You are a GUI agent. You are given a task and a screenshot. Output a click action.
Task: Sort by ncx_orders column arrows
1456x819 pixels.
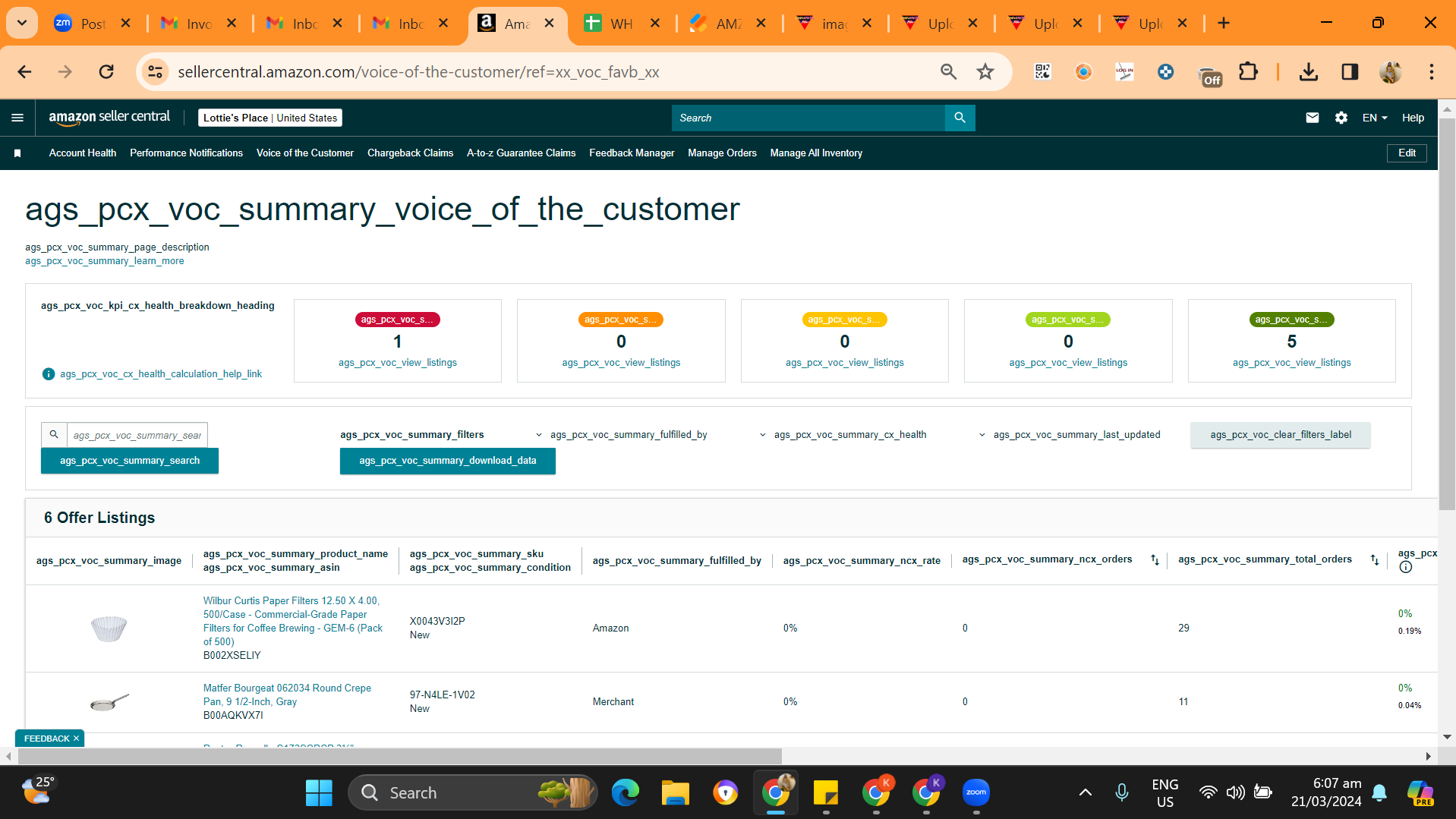(x=1155, y=560)
